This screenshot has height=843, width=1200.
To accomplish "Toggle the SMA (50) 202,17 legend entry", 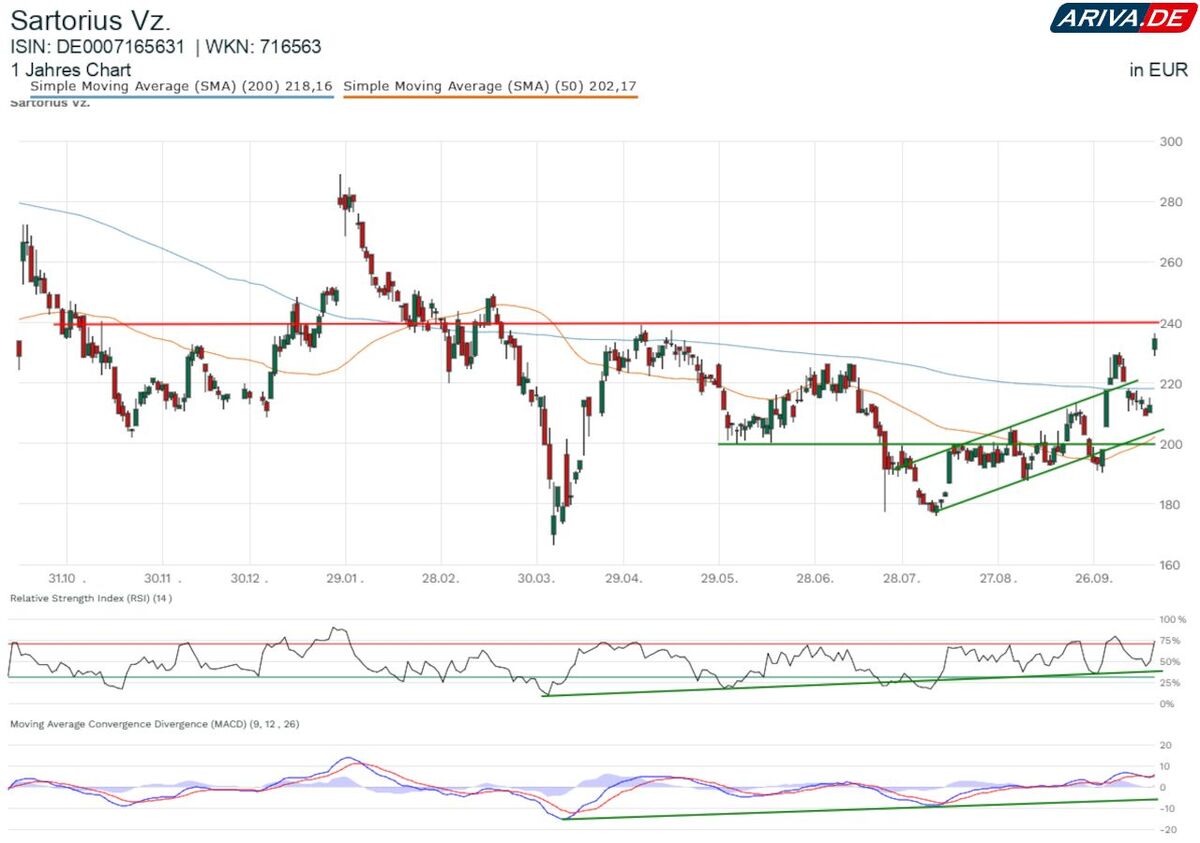I will click(490, 88).
